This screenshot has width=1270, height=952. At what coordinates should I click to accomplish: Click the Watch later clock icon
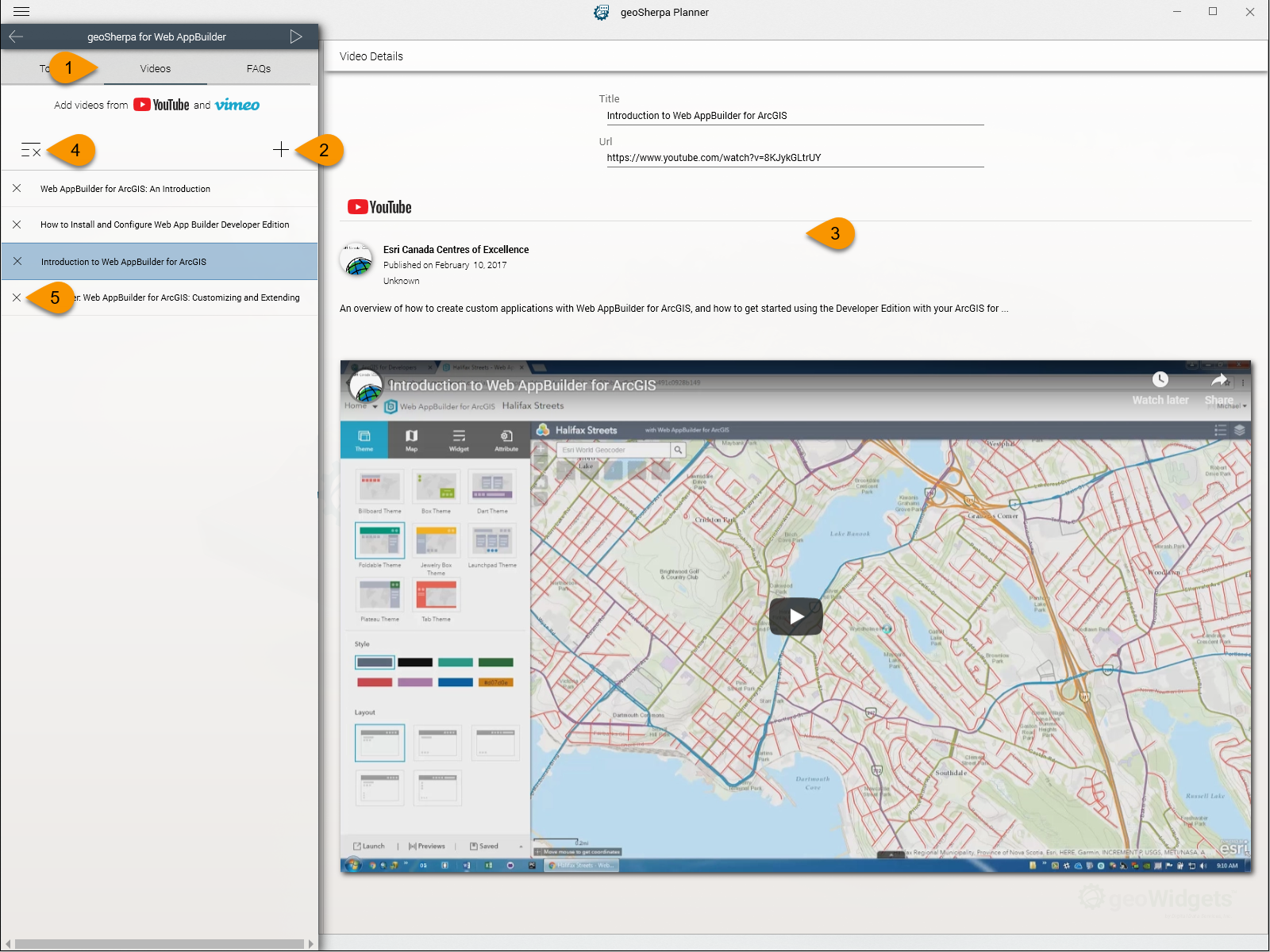1160,379
